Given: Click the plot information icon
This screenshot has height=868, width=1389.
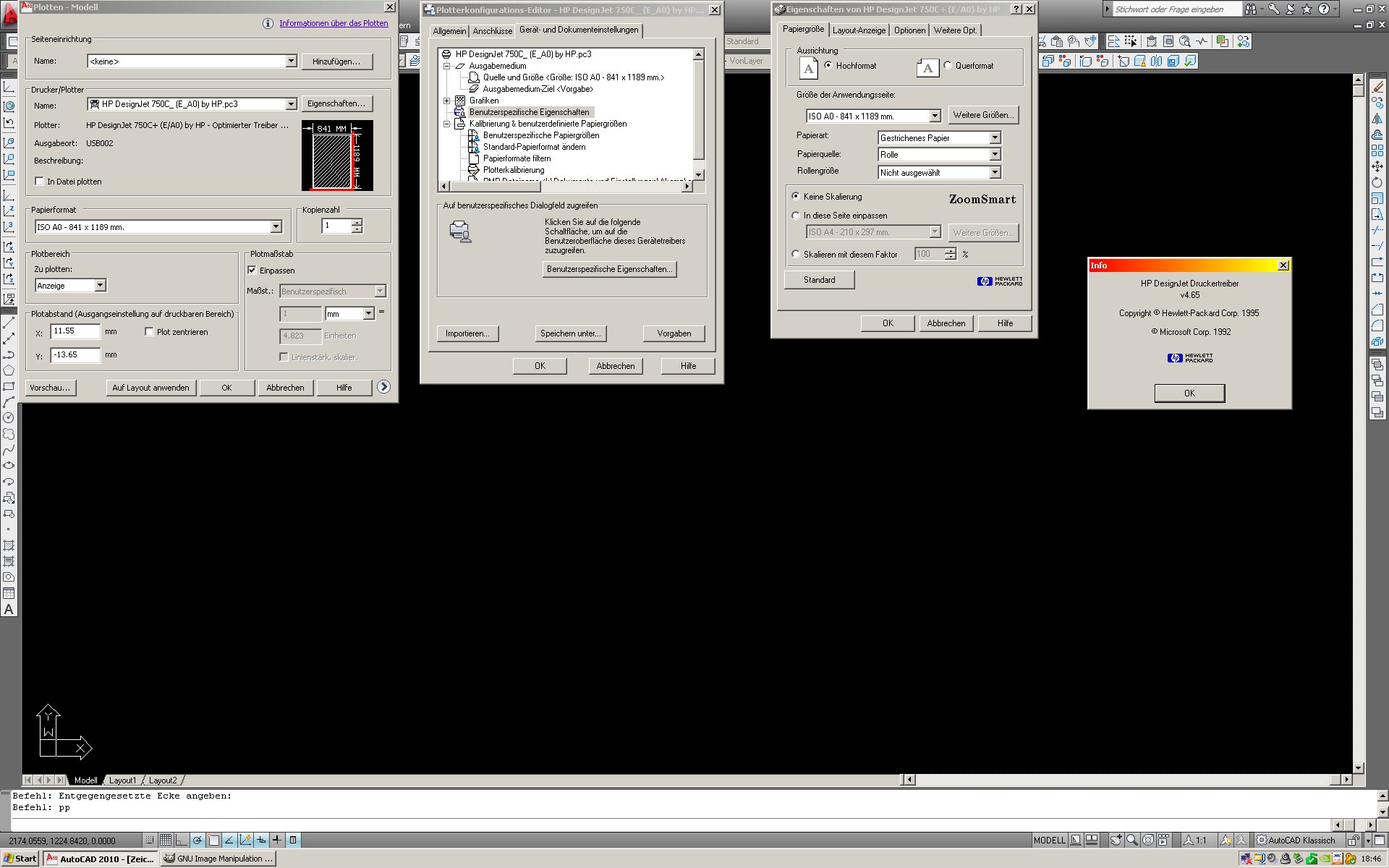Looking at the screenshot, I should coord(268,23).
